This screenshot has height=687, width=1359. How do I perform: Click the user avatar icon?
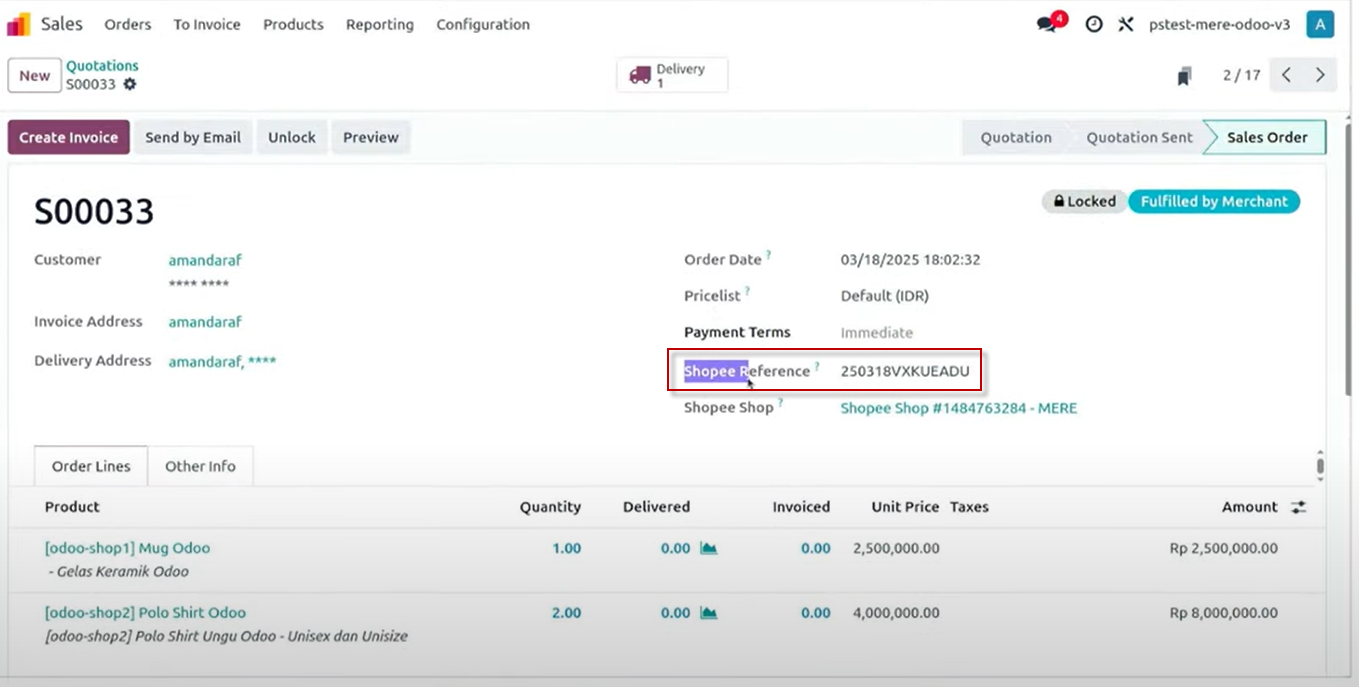(1320, 24)
